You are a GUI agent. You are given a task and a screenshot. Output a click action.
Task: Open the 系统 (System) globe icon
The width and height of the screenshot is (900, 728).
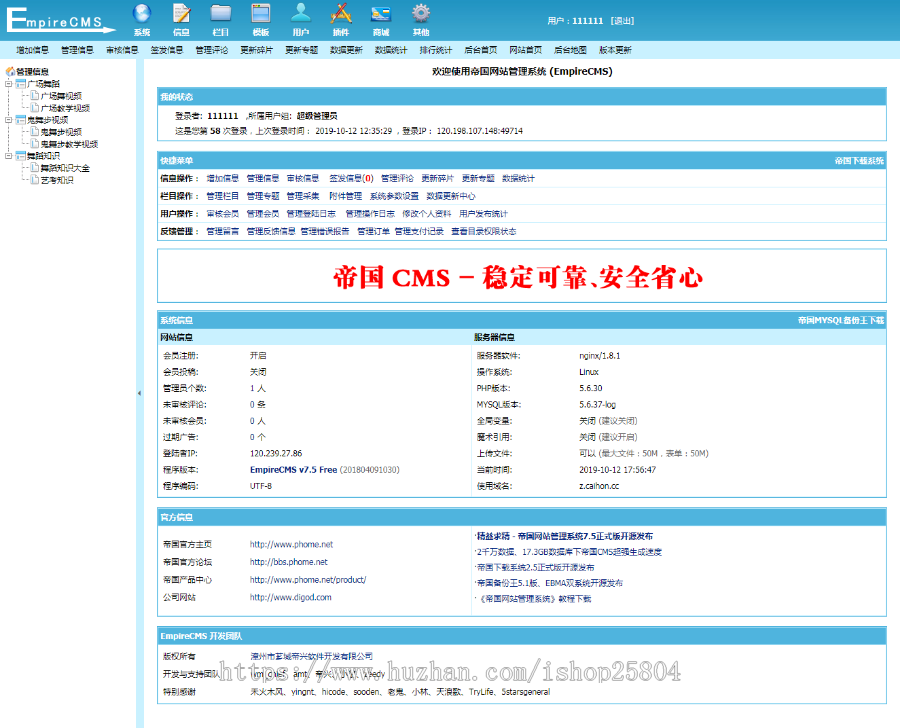coord(141,14)
